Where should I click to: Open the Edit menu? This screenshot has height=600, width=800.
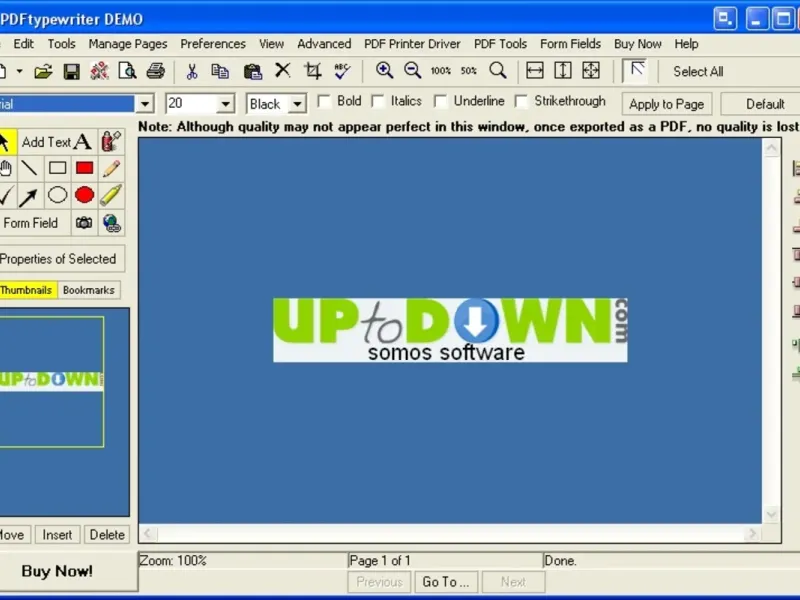coord(23,44)
